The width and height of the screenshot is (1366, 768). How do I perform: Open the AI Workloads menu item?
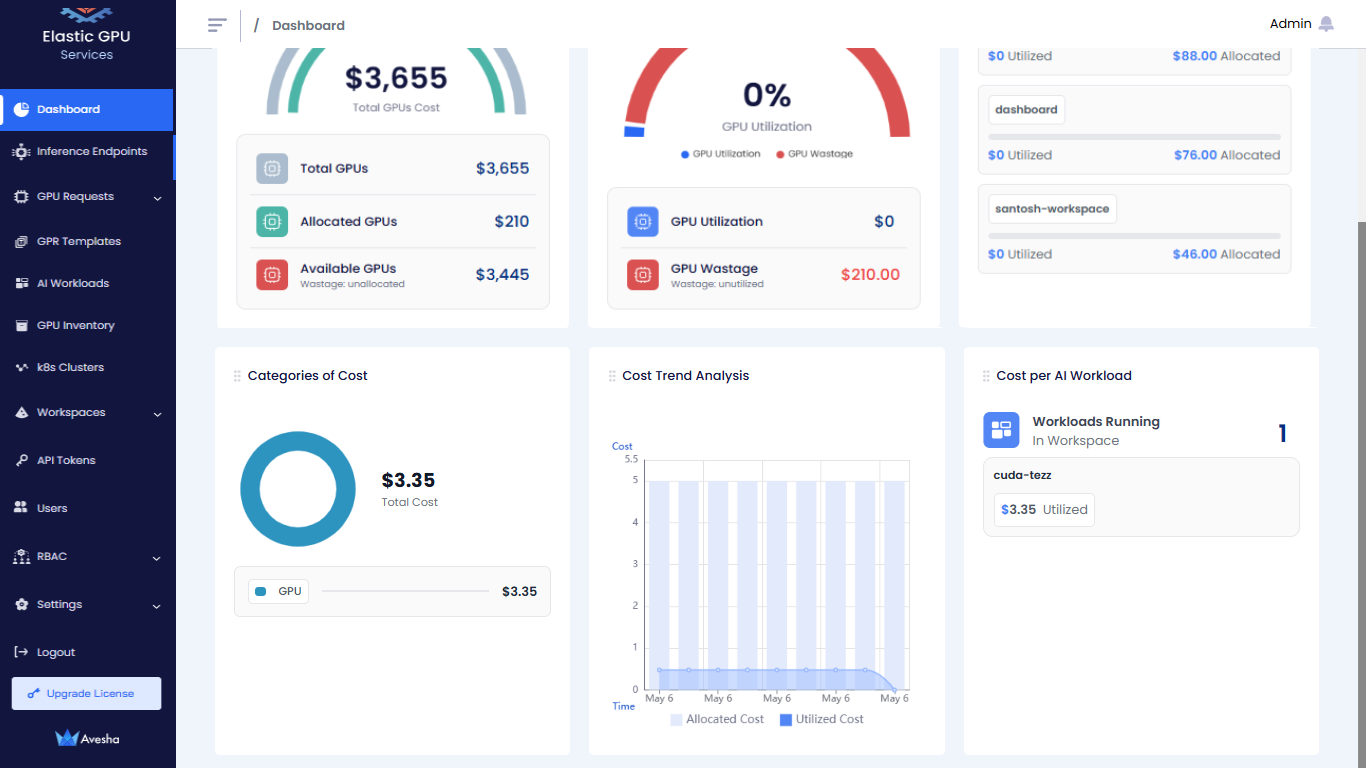click(x=72, y=284)
